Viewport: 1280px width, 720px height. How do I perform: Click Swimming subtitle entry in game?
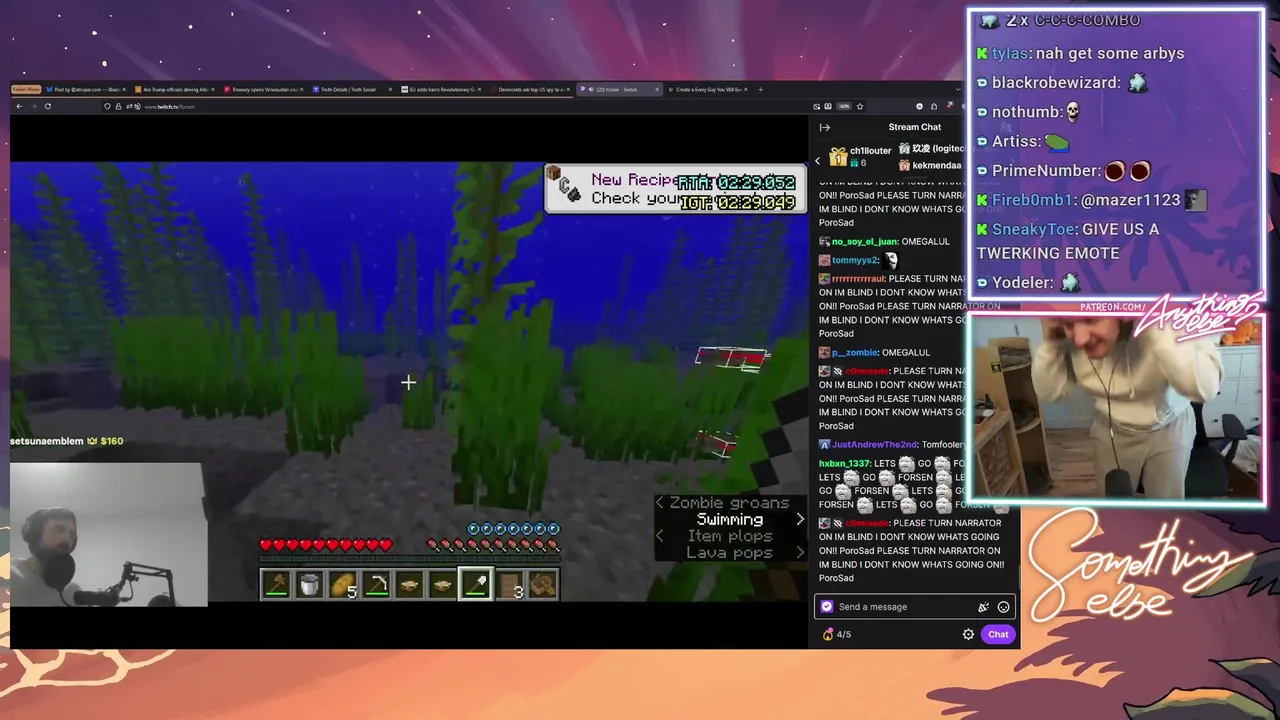(730, 520)
